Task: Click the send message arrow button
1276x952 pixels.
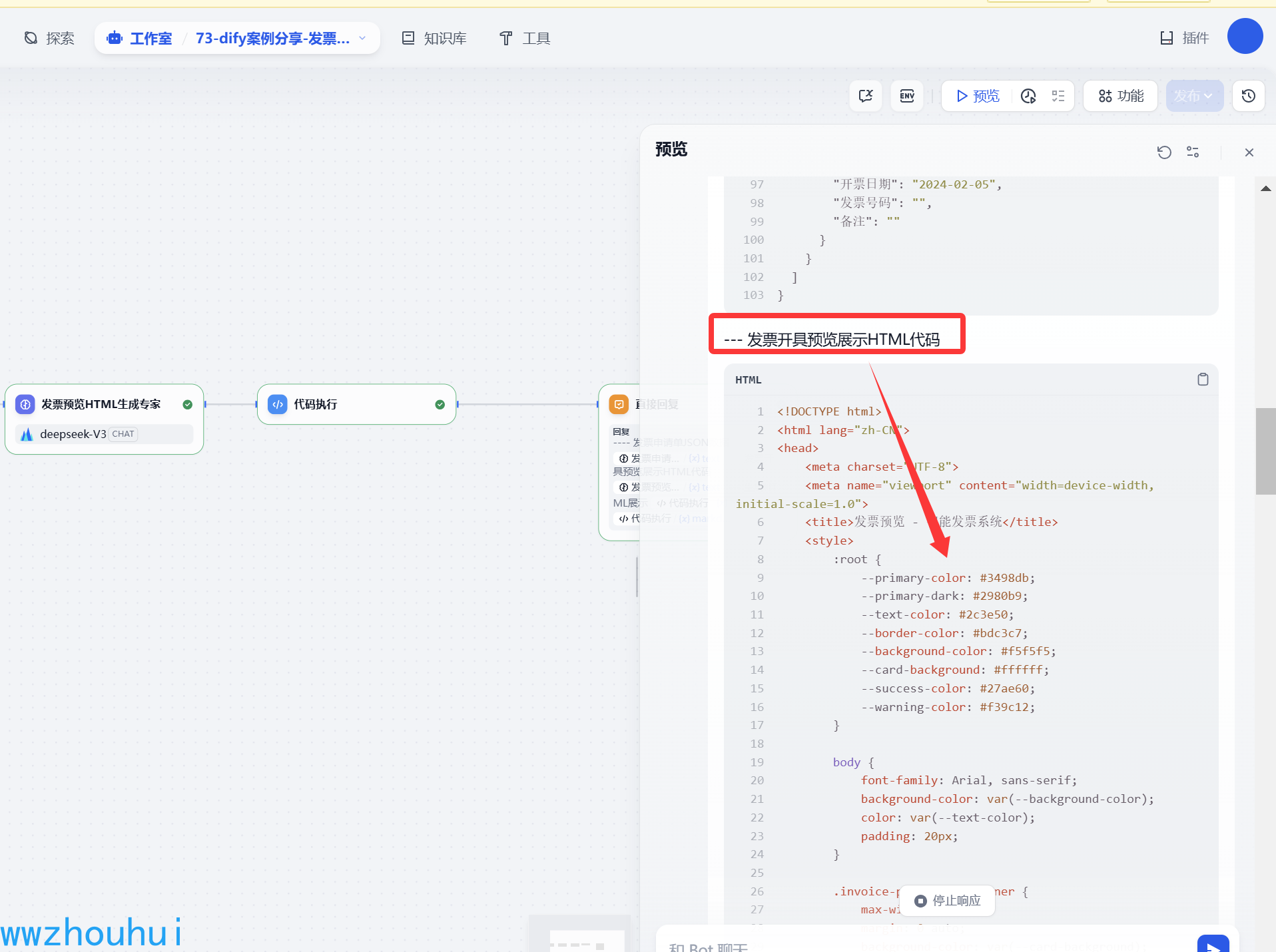Action: 1213,944
